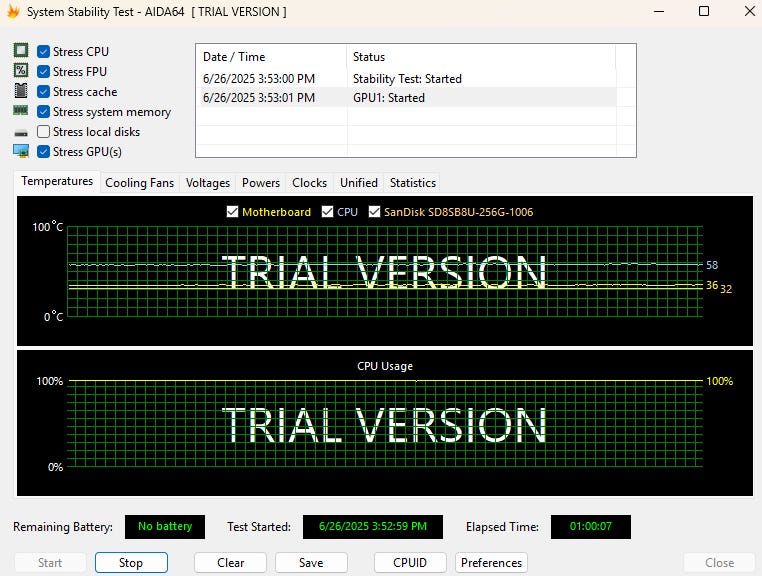Hide the Motherboard temperature graph line
The image size is (762, 576).
pos(233,212)
